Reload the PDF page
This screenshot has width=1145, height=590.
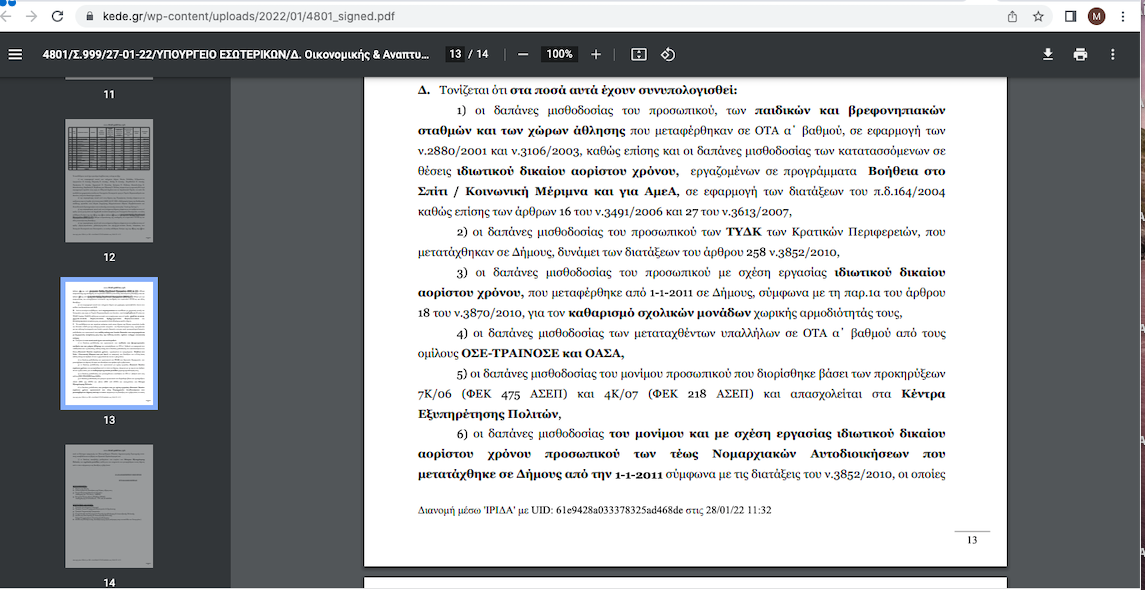[x=58, y=16]
